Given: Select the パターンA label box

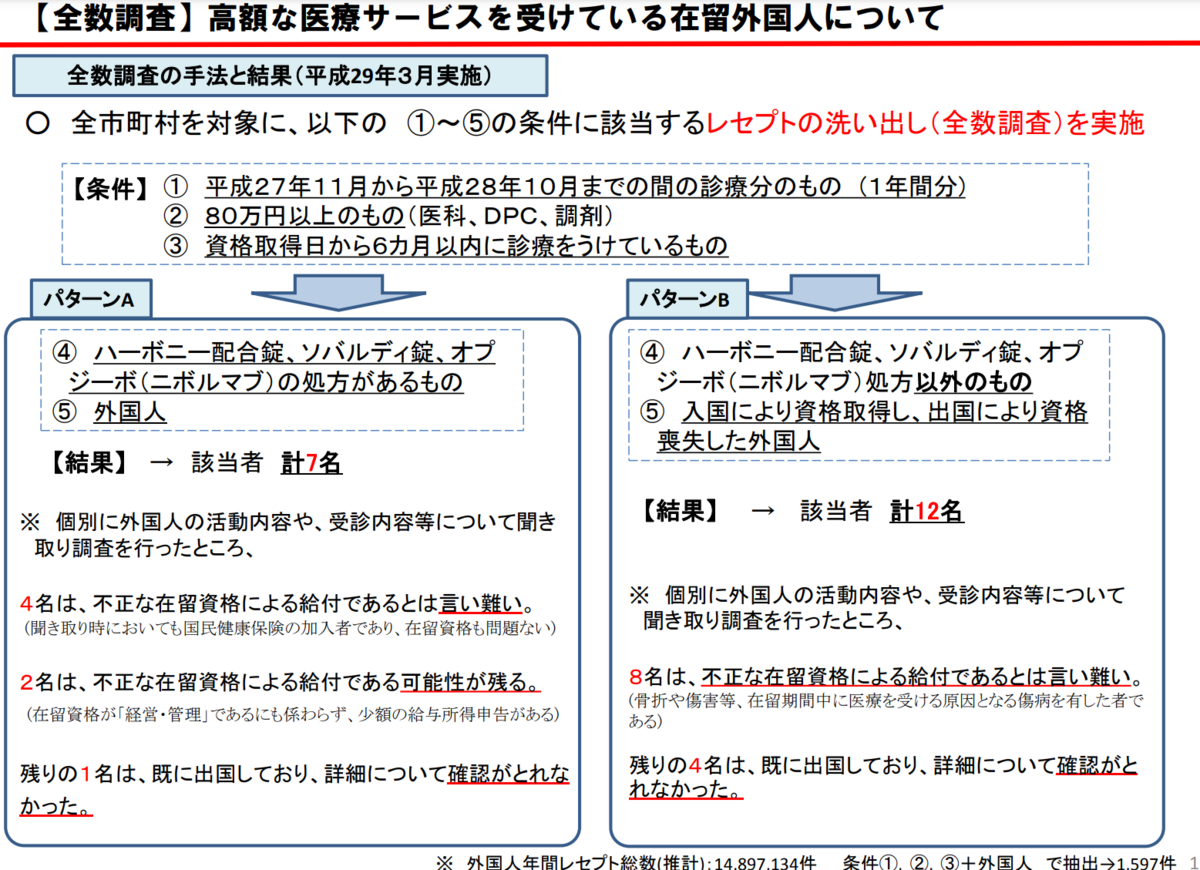Looking at the screenshot, I should 89,298.
